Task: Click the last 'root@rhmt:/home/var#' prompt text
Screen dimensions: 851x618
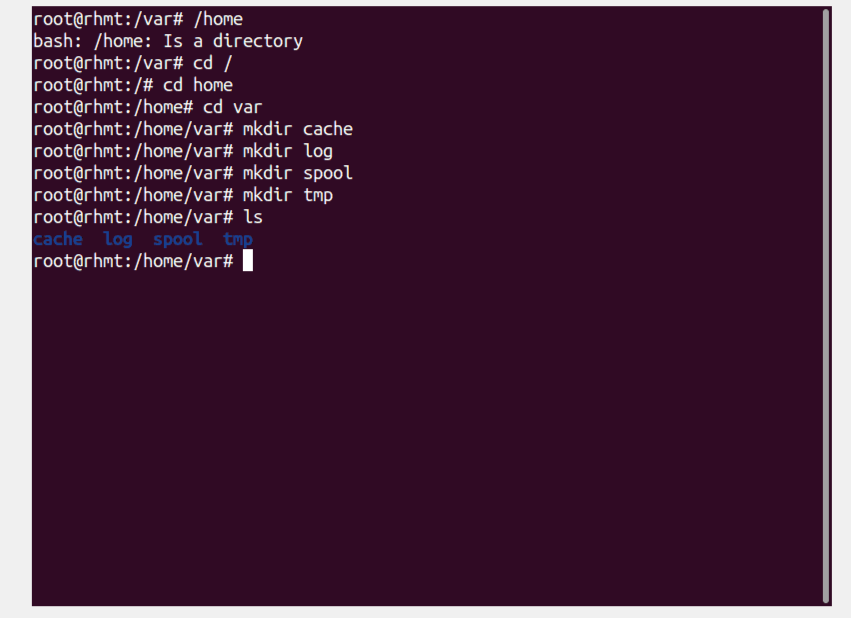Action: pyautogui.click(x=133, y=261)
